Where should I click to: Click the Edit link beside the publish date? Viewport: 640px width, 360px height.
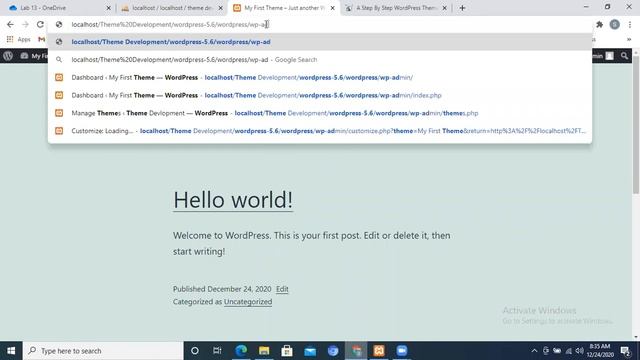(282, 289)
